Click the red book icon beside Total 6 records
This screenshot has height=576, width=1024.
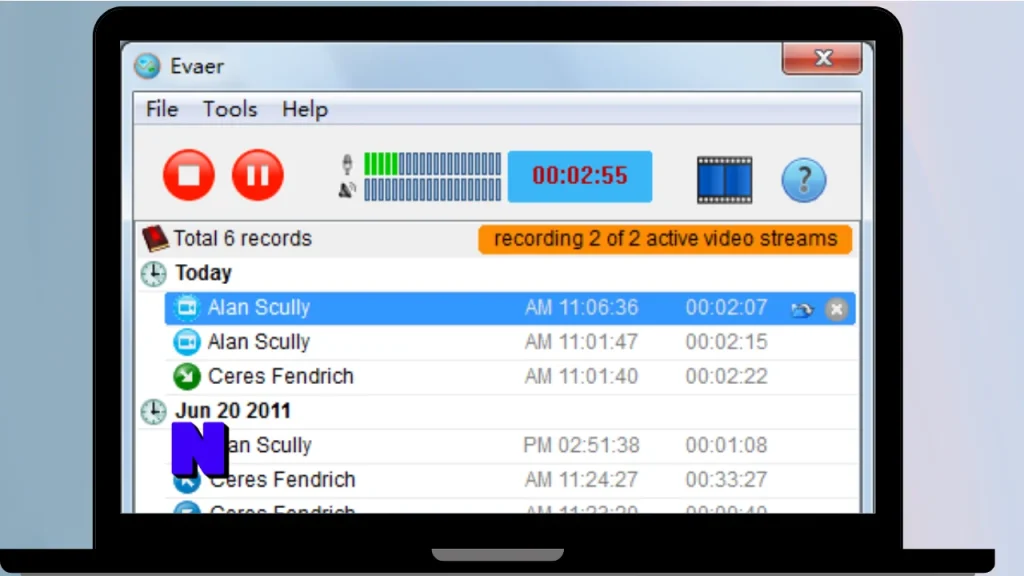tap(155, 238)
